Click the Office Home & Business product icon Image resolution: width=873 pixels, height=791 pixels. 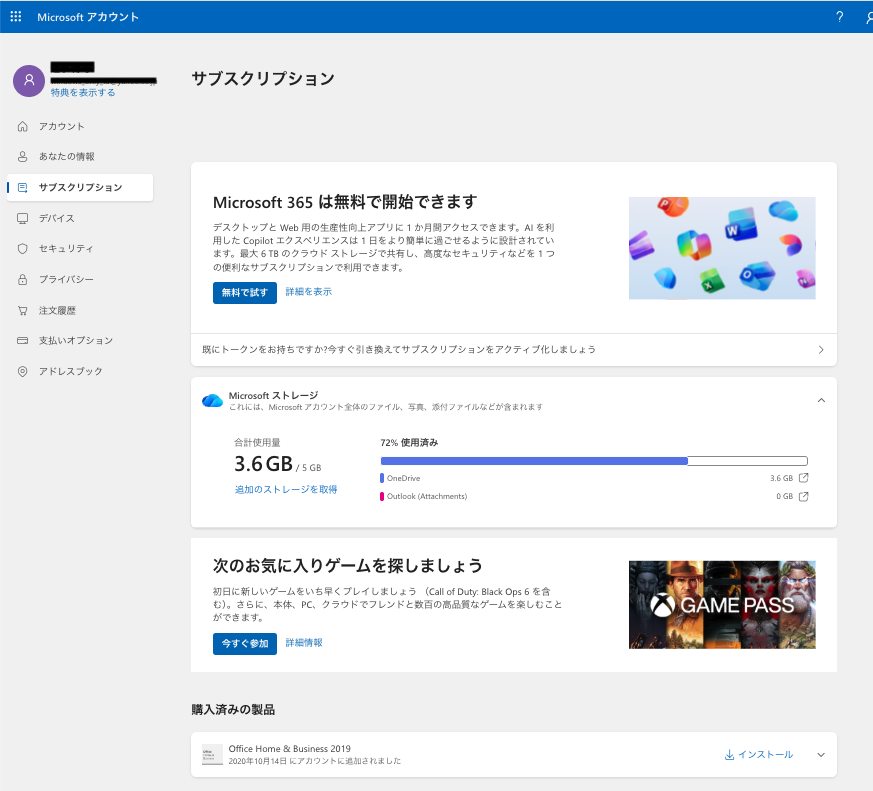tap(212, 755)
